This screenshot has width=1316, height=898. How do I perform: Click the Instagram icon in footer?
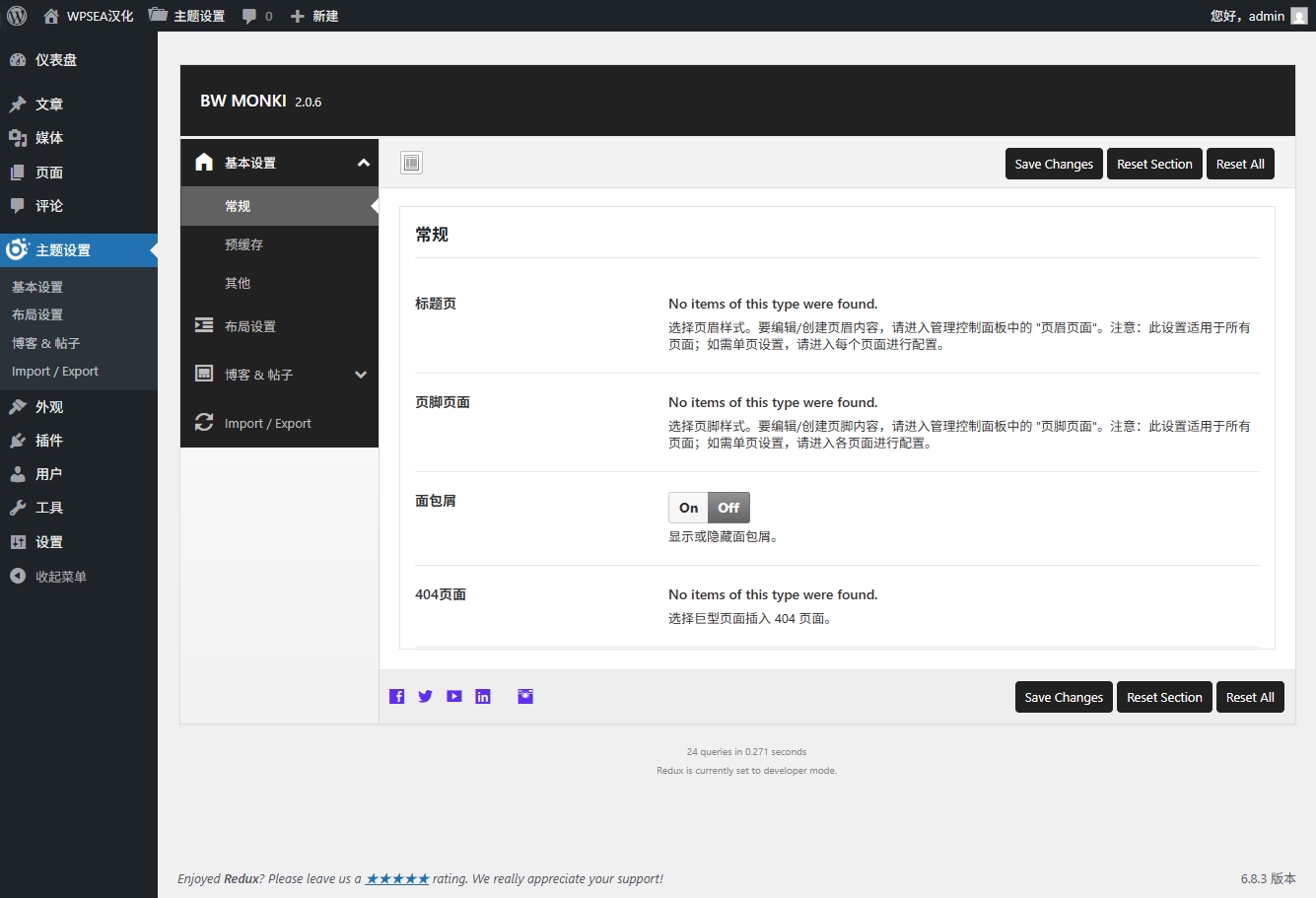pyautogui.click(x=525, y=697)
